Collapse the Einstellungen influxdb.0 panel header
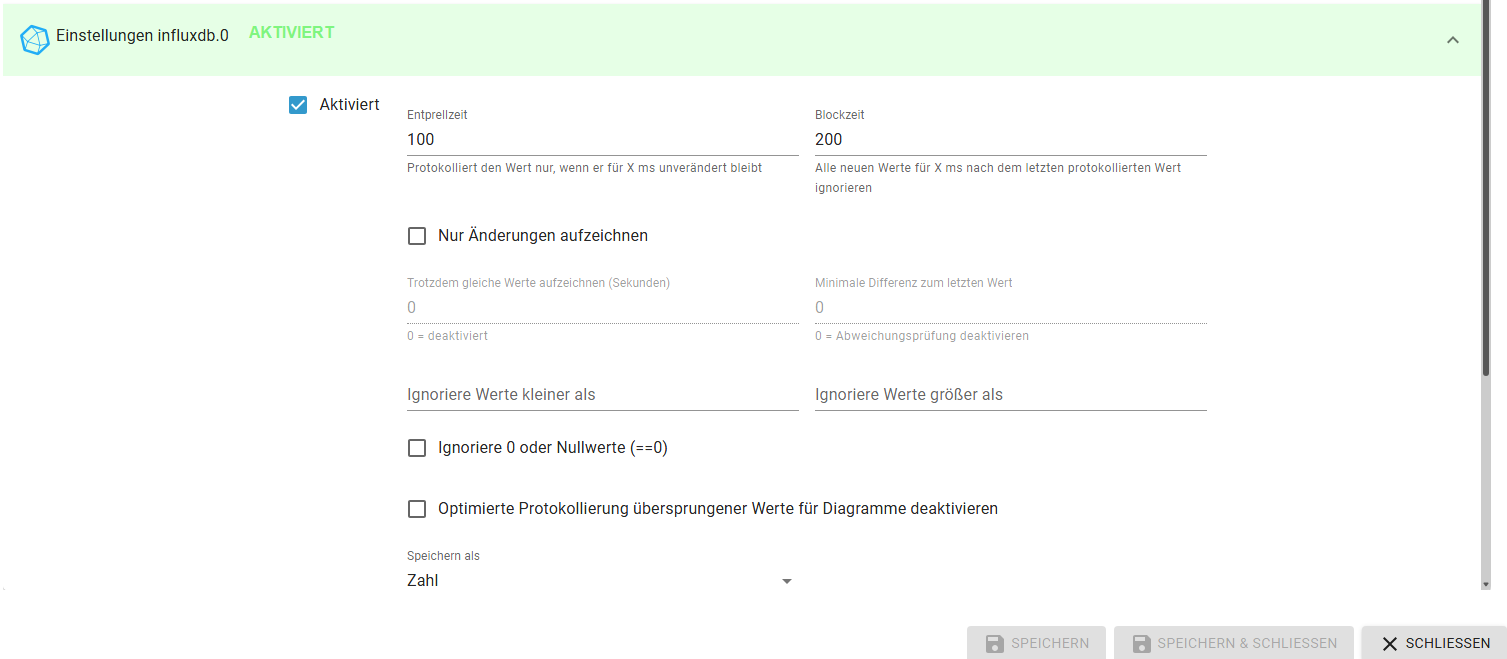The width and height of the screenshot is (1507, 659). click(x=1452, y=40)
